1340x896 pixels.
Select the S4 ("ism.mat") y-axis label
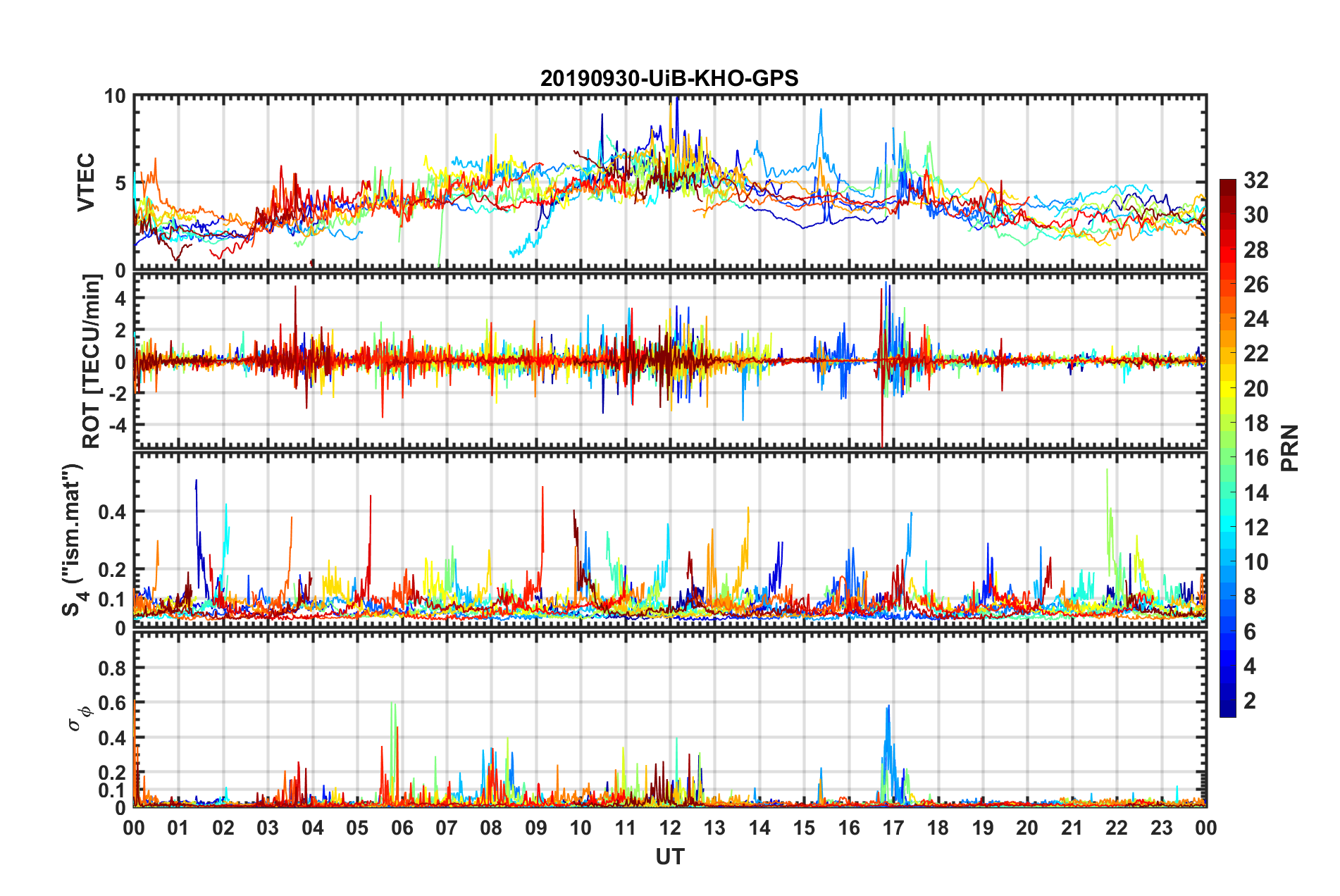click(x=73, y=540)
